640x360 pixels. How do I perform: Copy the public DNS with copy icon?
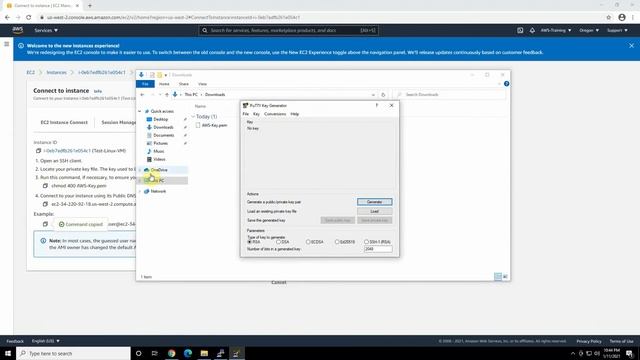coord(45,204)
